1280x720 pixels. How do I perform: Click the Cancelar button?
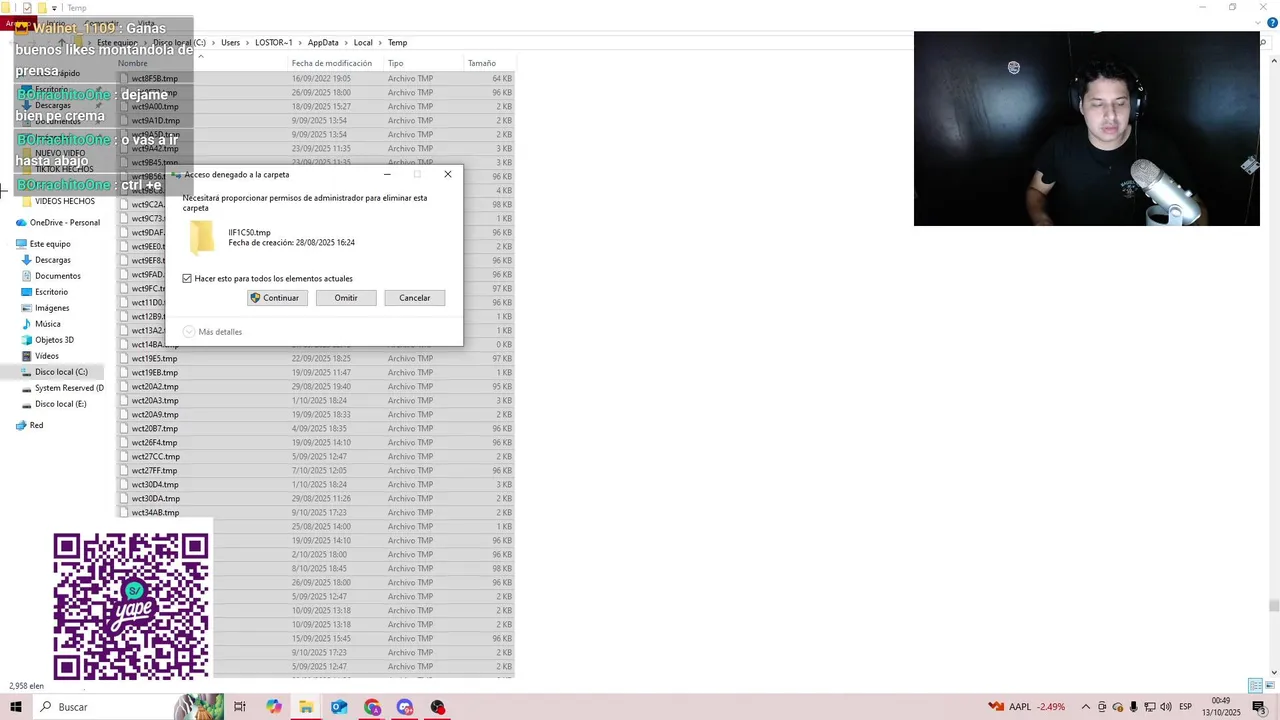(414, 298)
